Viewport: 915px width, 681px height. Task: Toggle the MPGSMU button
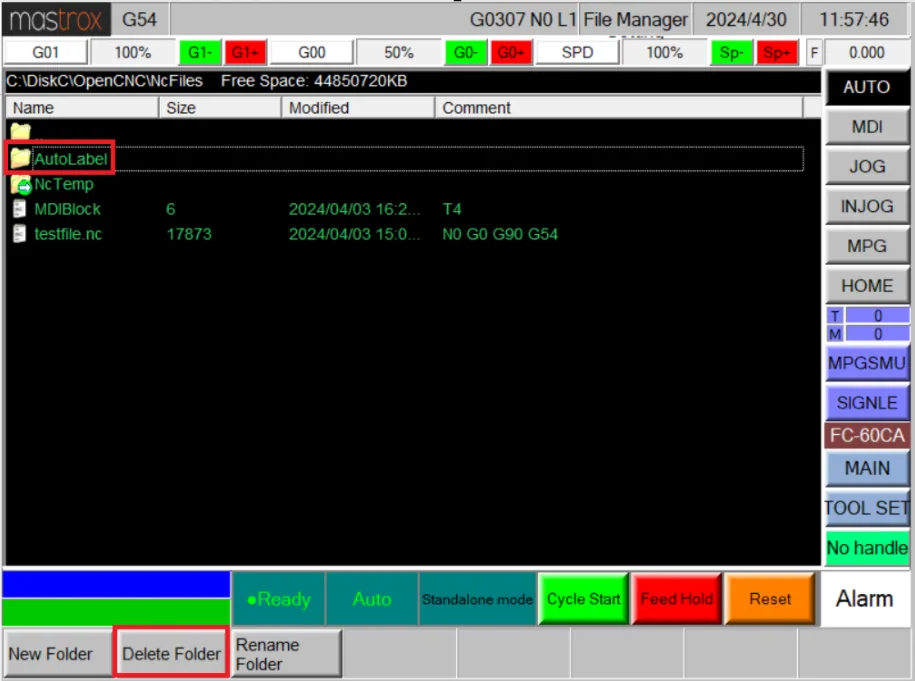[x=867, y=363]
